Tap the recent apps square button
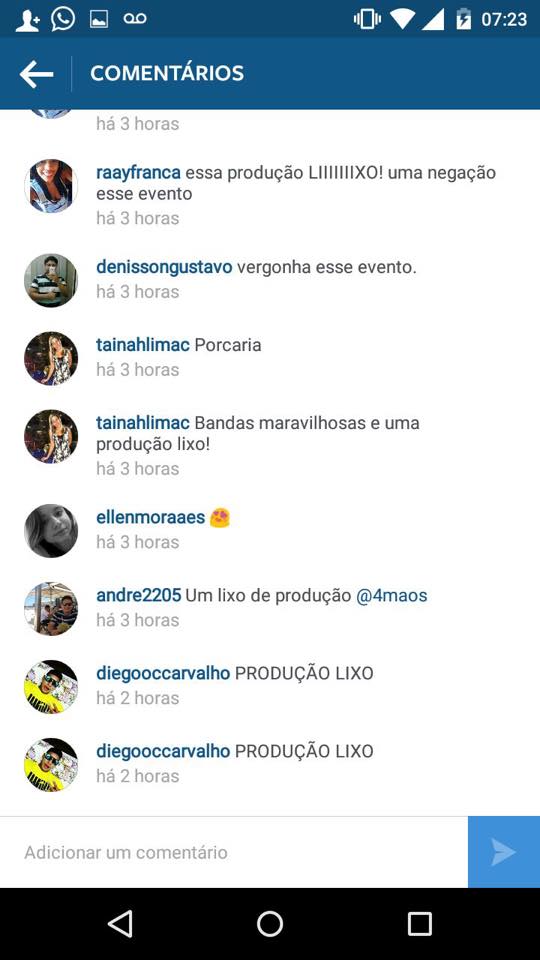The height and width of the screenshot is (960, 540). tap(419, 923)
